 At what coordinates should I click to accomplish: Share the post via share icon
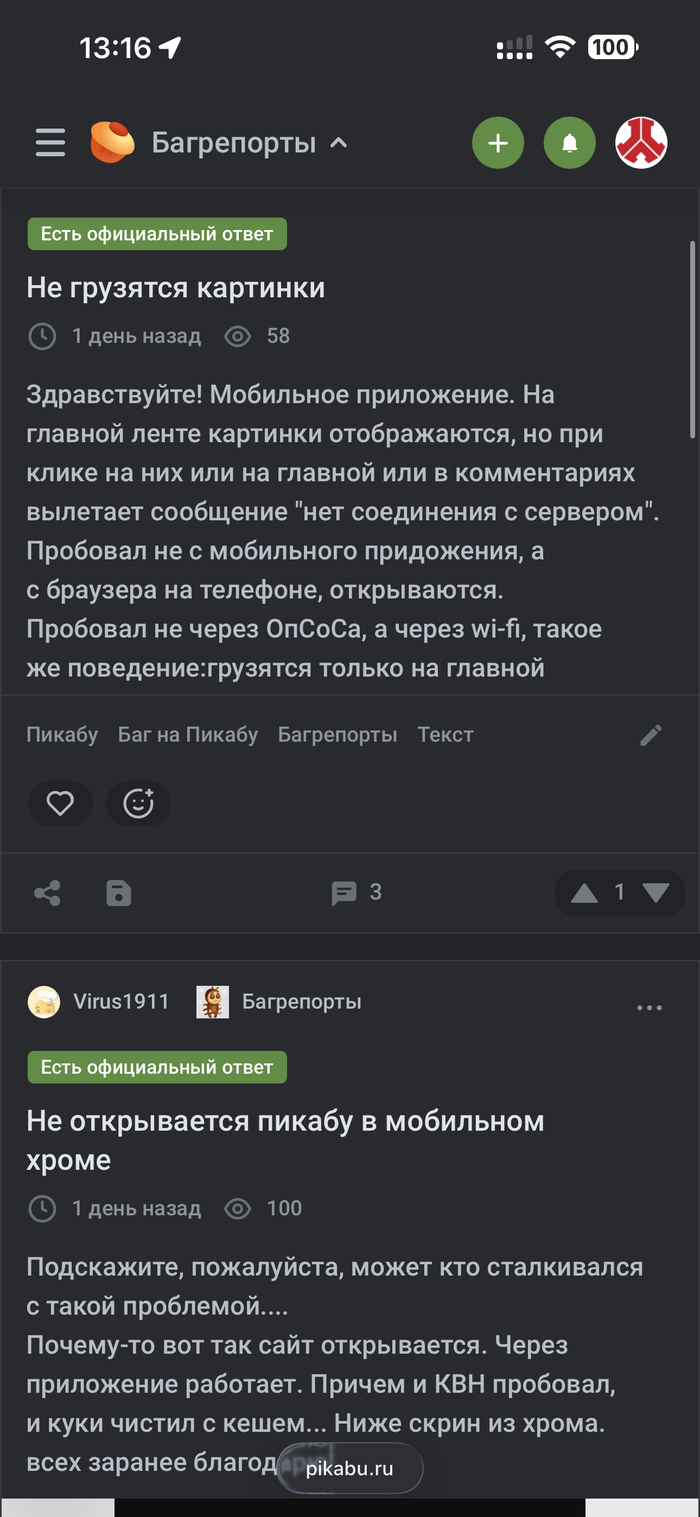[x=47, y=893]
